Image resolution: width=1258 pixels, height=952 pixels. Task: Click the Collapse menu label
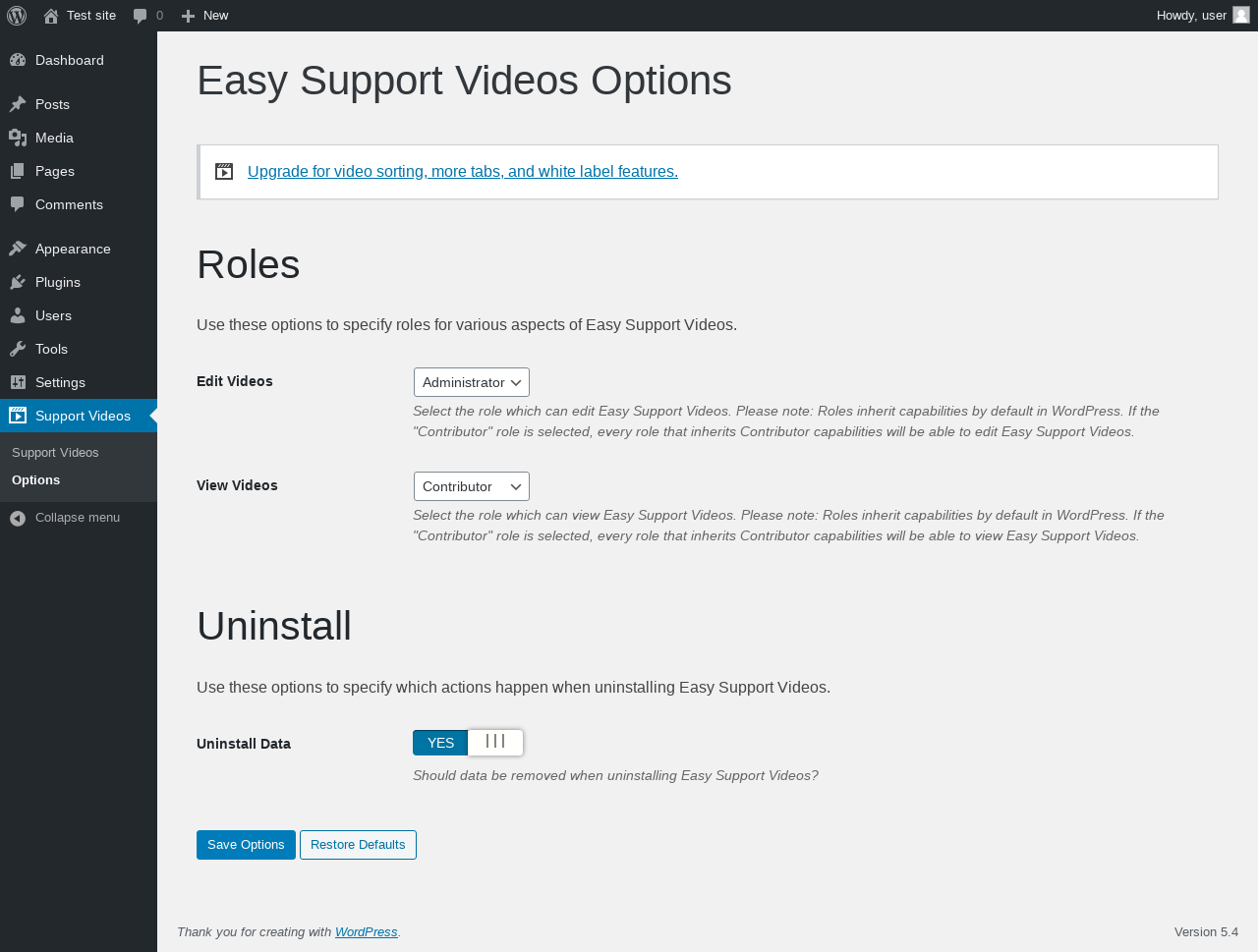pyautogui.click(x=78, y=518)
